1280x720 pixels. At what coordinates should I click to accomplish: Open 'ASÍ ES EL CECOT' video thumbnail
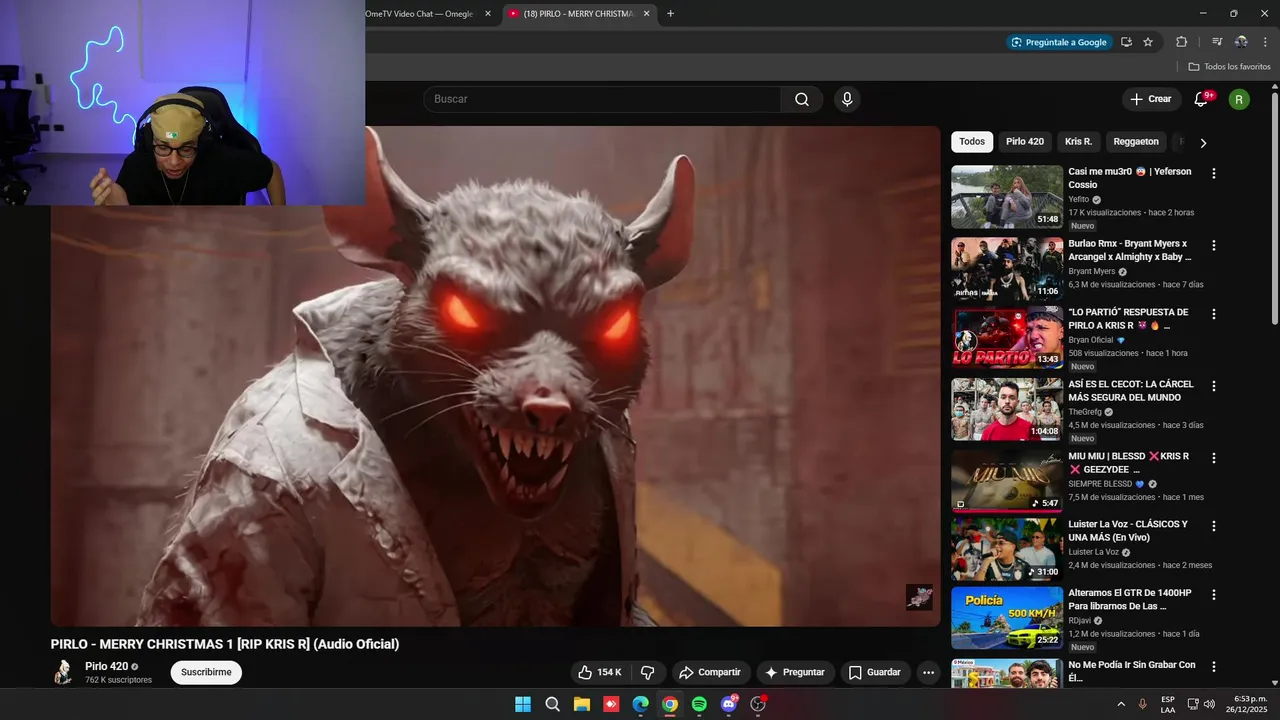pos(1007,409)
